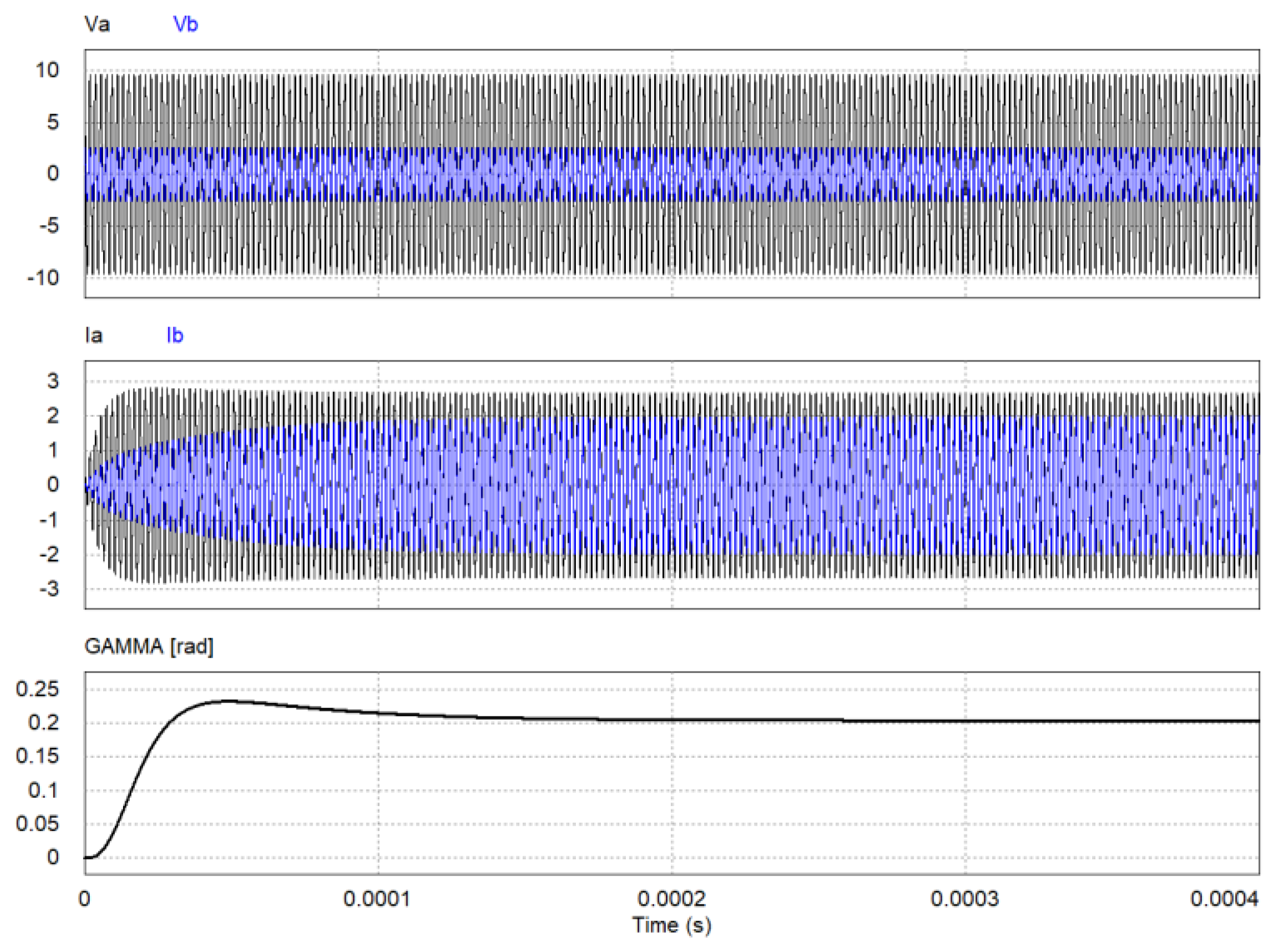Image resolution: width=1280 pixels, height=952 pixels.
Task: Click the 5 tick on voltage axis
Action: click(53, 121)
